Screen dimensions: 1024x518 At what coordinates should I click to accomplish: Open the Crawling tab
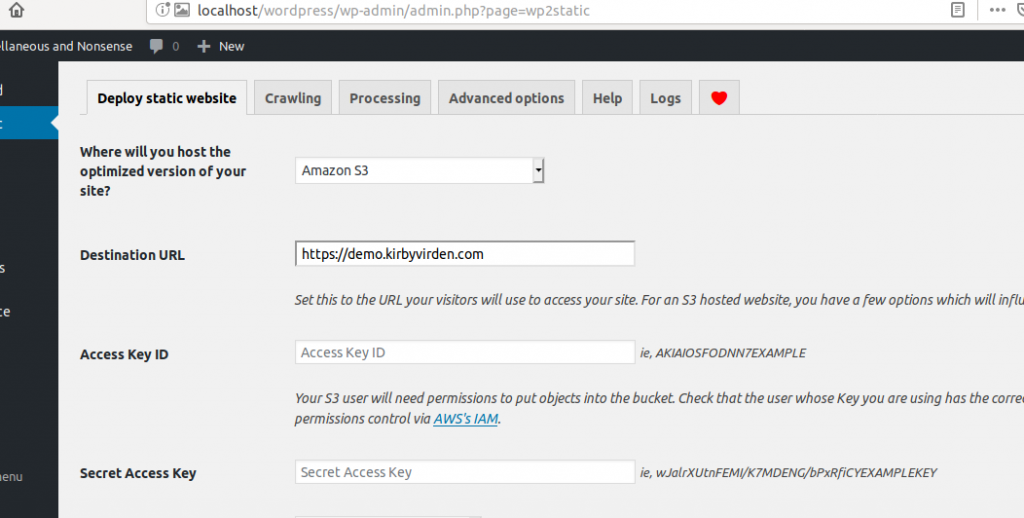click(293, 98)
